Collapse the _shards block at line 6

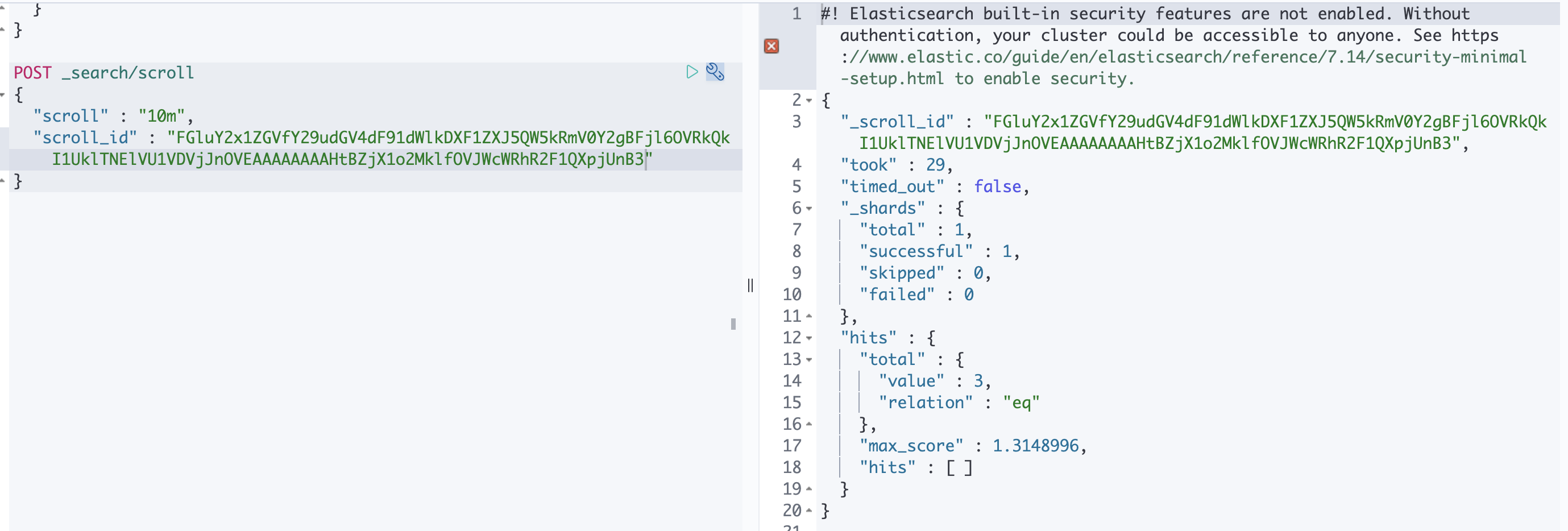point(809,209)
